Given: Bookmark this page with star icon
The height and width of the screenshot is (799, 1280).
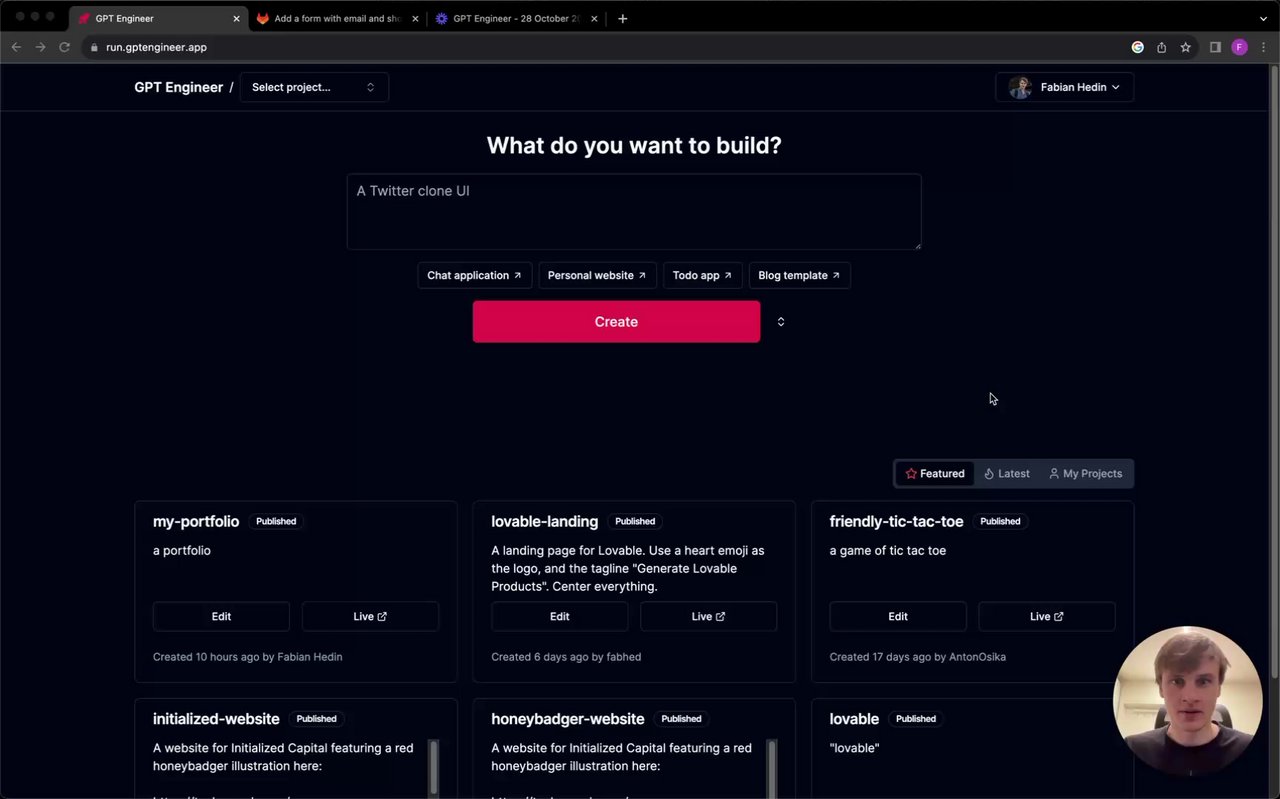Looking at the screenshot, I should [1185, 47].
